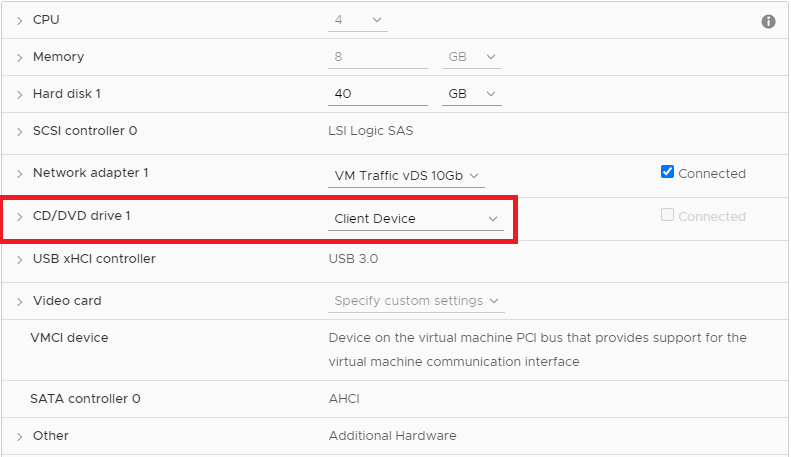The image size is (791, 457).
Task: Click the Hard disk 1 size field
Action: click(x=378, y=94)
